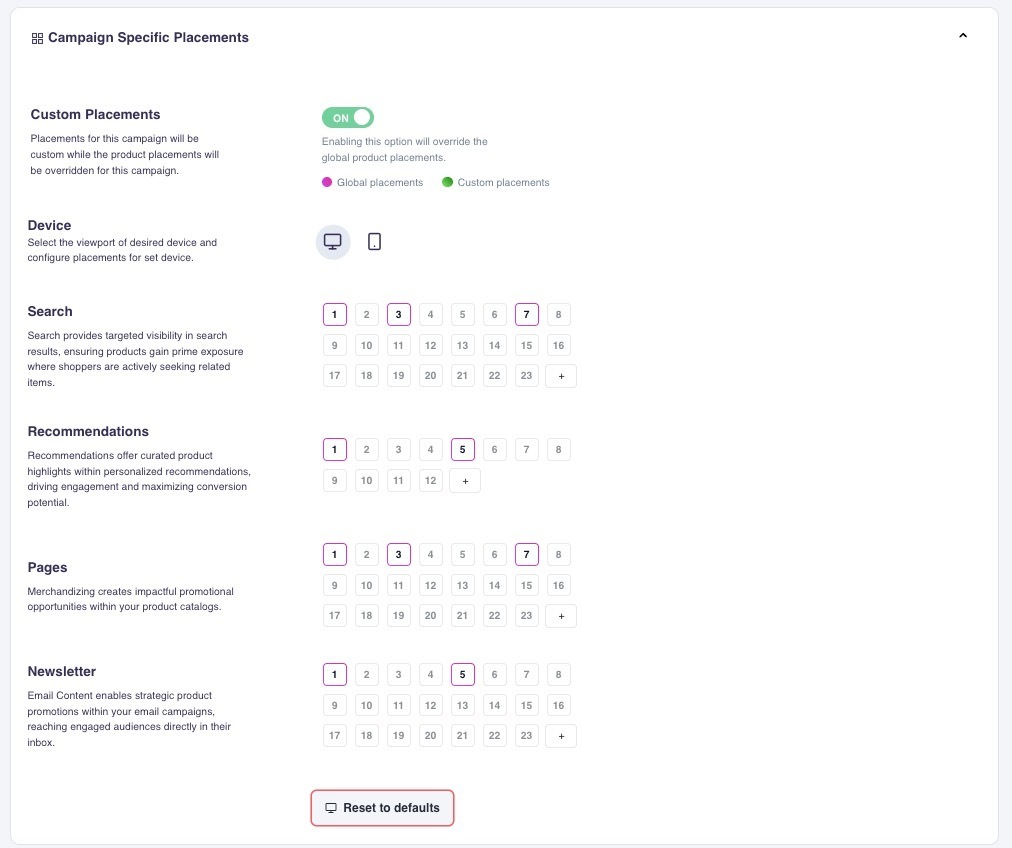Toggle Search placement slot 3
1012x848 pixels.
coord(399,315)
